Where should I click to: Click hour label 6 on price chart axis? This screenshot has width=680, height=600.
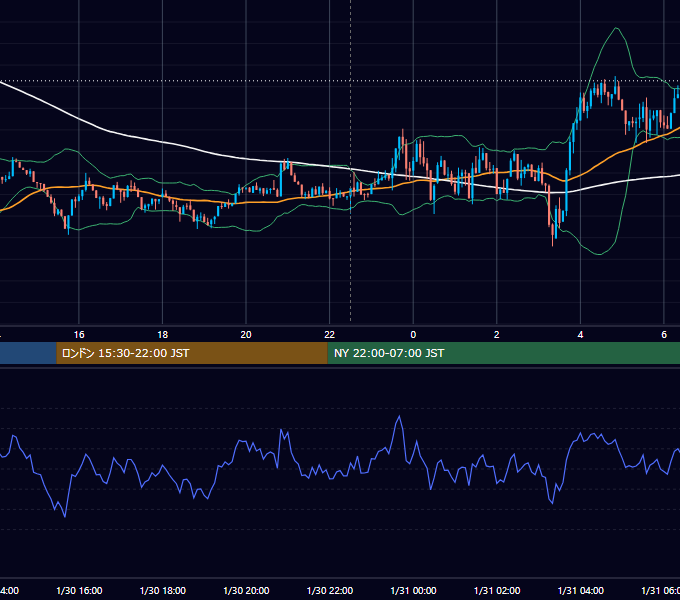click(x=664, y=334)
